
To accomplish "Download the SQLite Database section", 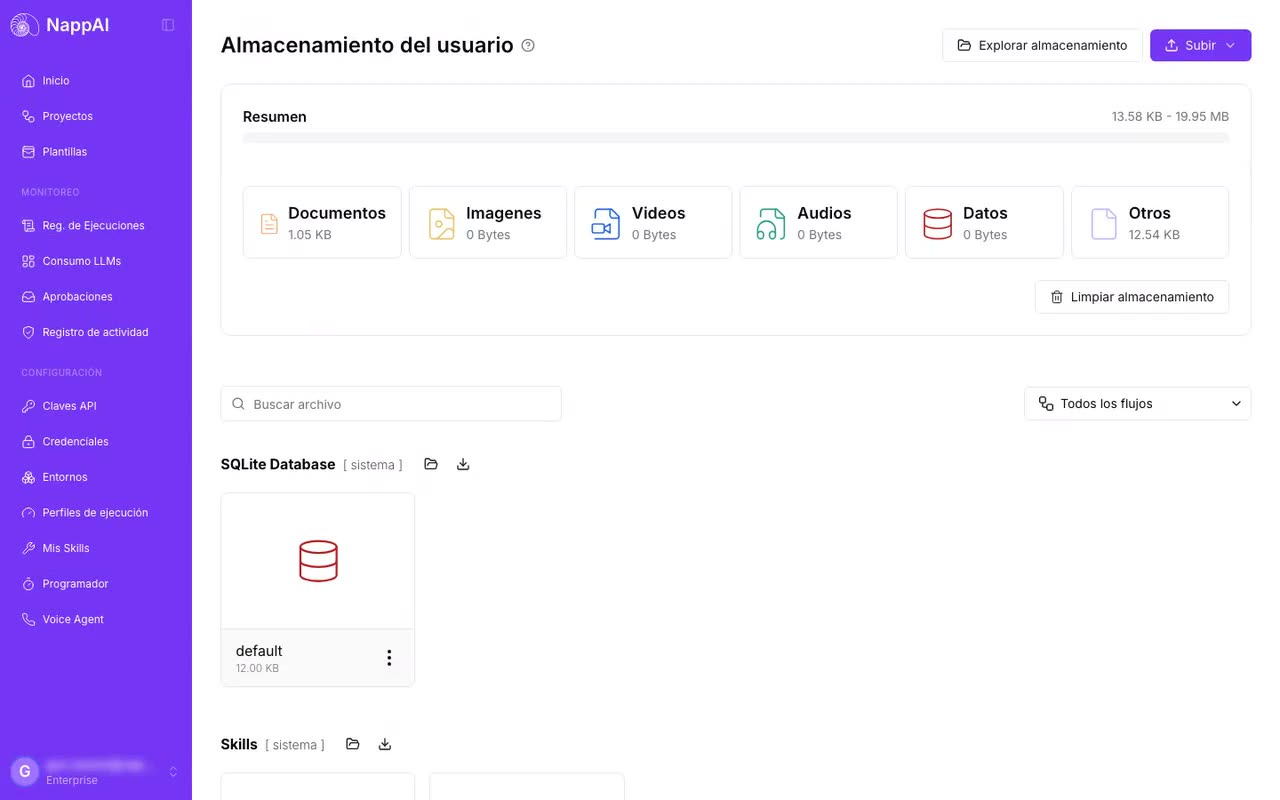I will [x=463, y=464].
